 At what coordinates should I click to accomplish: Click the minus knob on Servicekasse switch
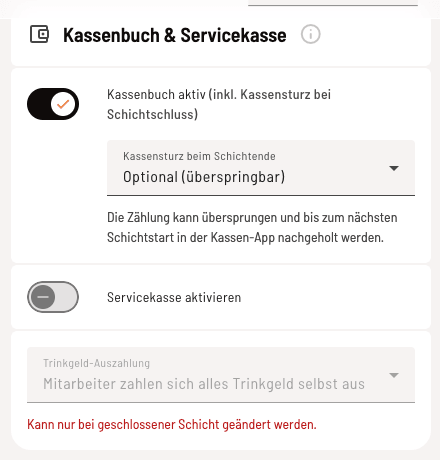(43, 297)
